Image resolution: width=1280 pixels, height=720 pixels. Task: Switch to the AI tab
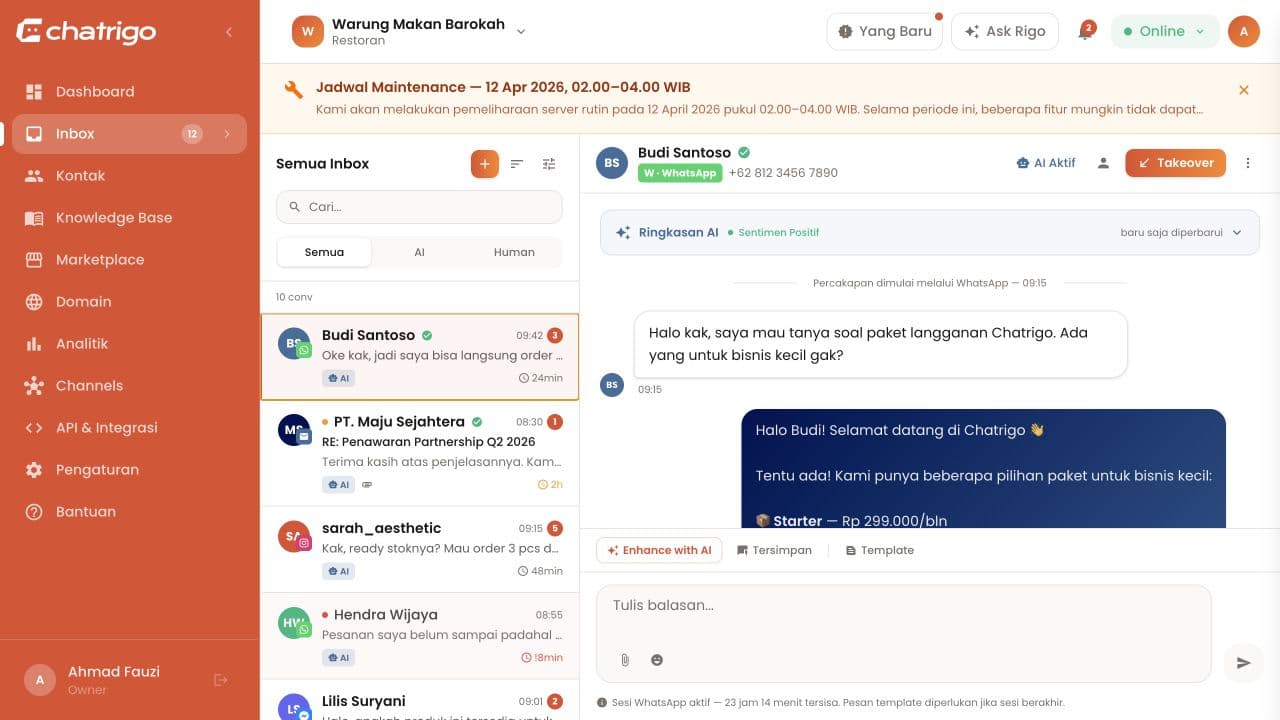419,252
